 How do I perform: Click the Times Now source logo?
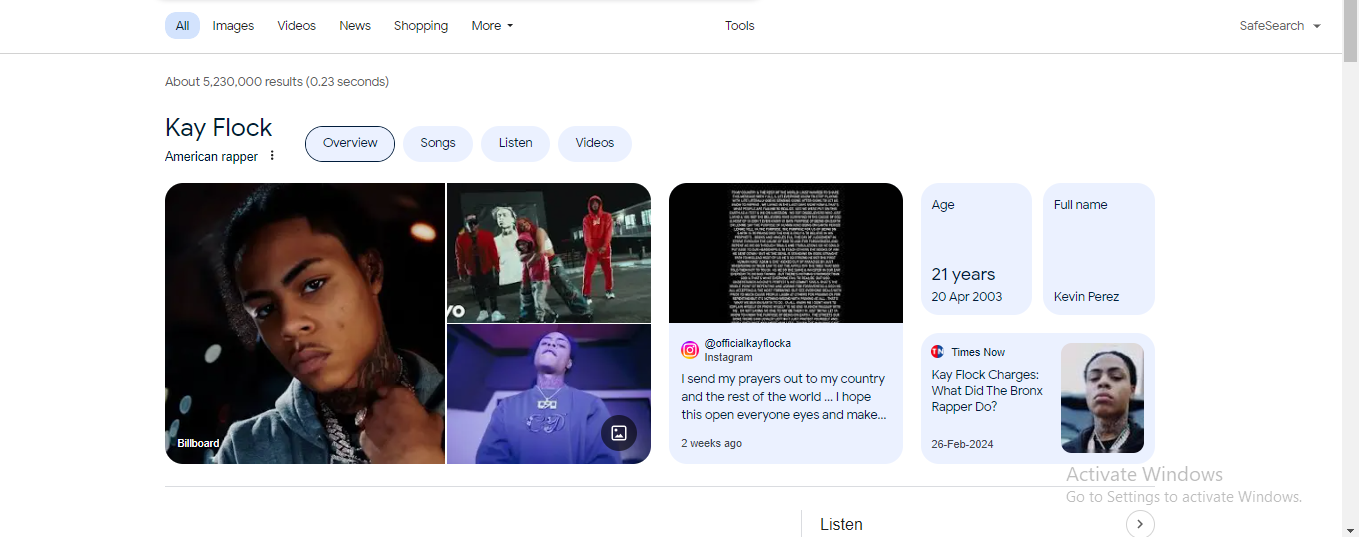click(x=937, y=352)
